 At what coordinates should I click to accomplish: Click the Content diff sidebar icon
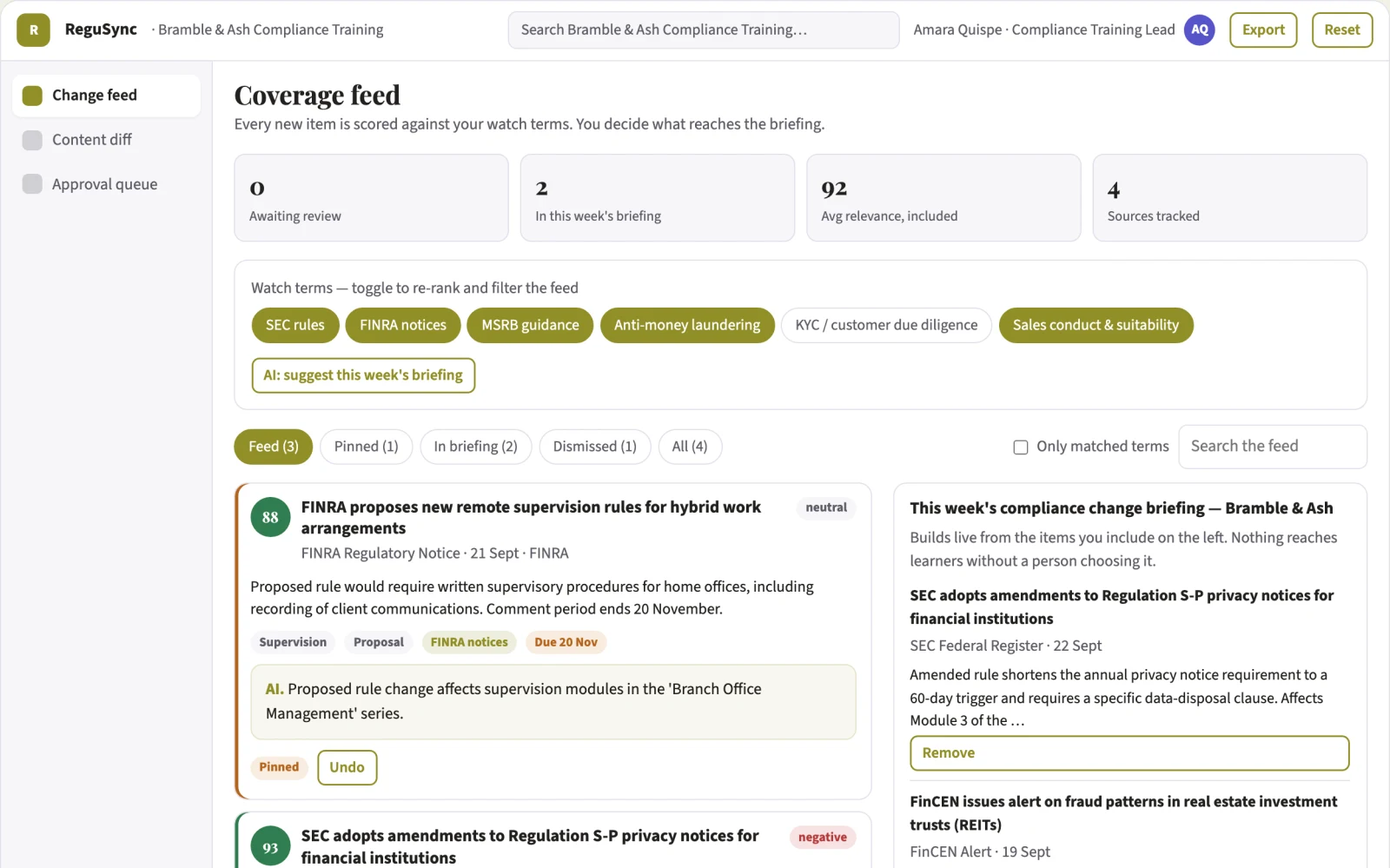[x=32, y=140]
